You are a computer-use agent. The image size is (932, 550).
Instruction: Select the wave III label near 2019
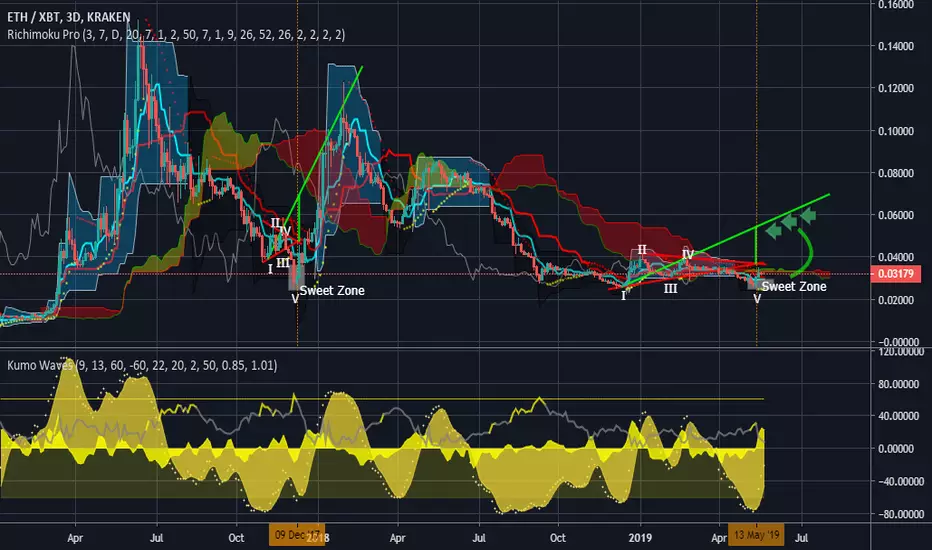(x=670, y=289)
